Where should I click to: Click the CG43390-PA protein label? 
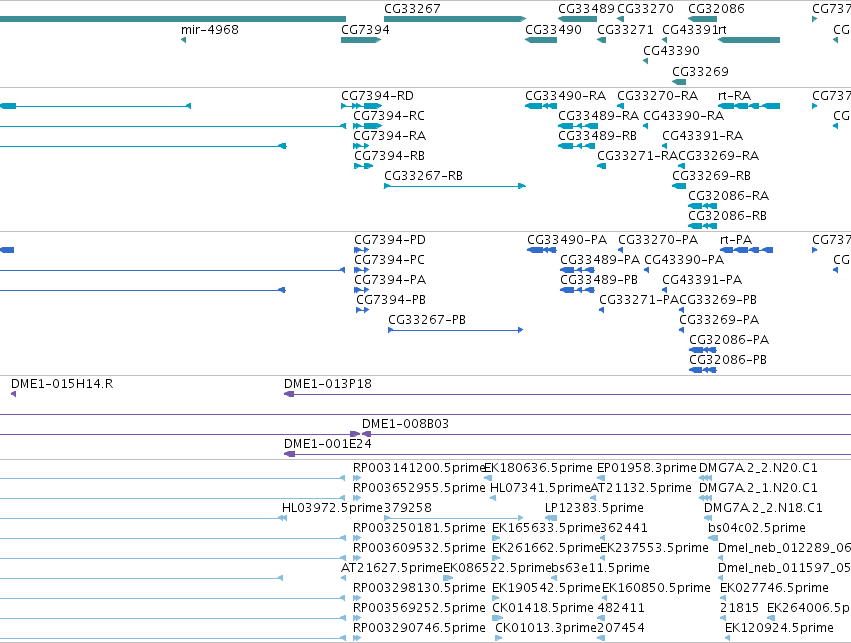684,260
